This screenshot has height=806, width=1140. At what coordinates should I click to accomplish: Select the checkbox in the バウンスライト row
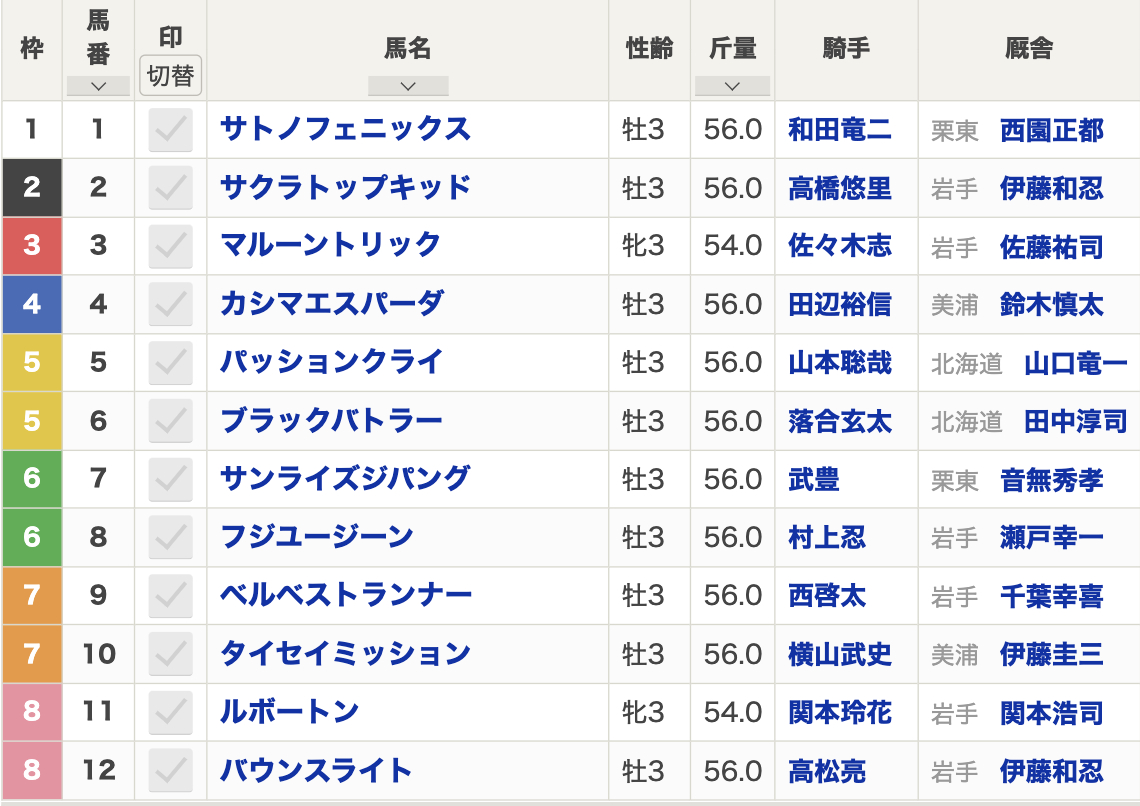pyautogui.click(x=170, y=770)
